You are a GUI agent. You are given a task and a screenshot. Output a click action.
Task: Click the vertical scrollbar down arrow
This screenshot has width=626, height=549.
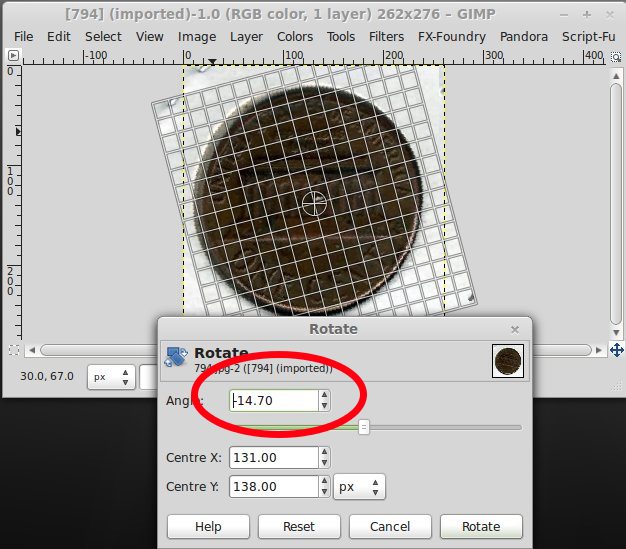[616, 332]
